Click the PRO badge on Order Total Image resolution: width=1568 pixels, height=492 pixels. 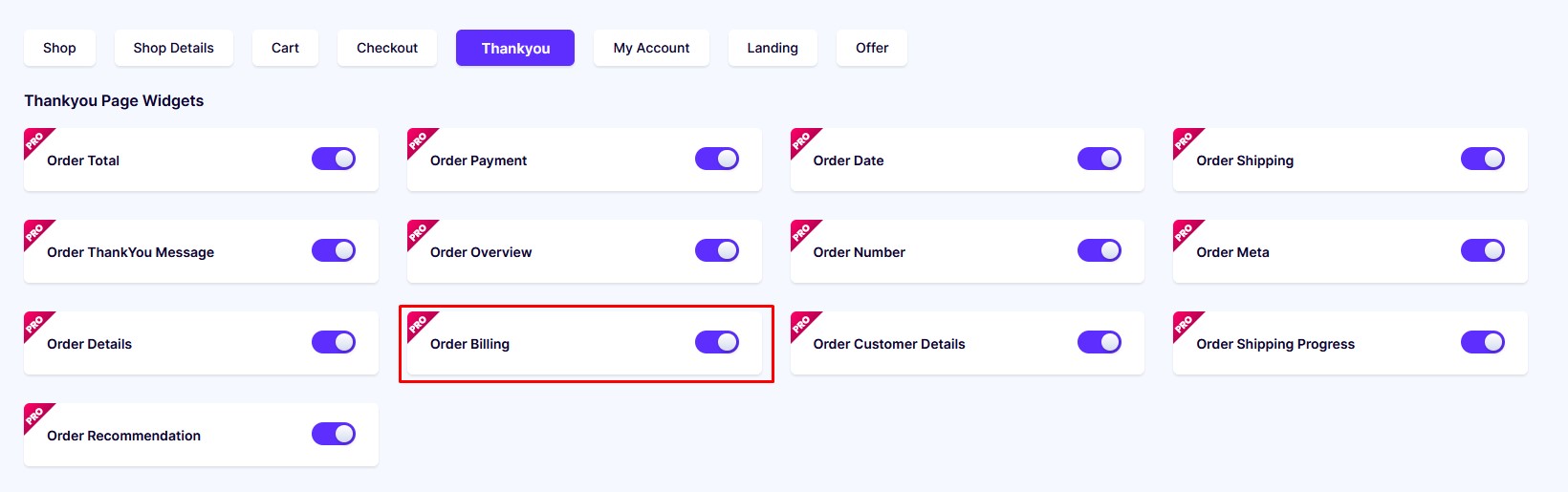click(x=35, y=139)
